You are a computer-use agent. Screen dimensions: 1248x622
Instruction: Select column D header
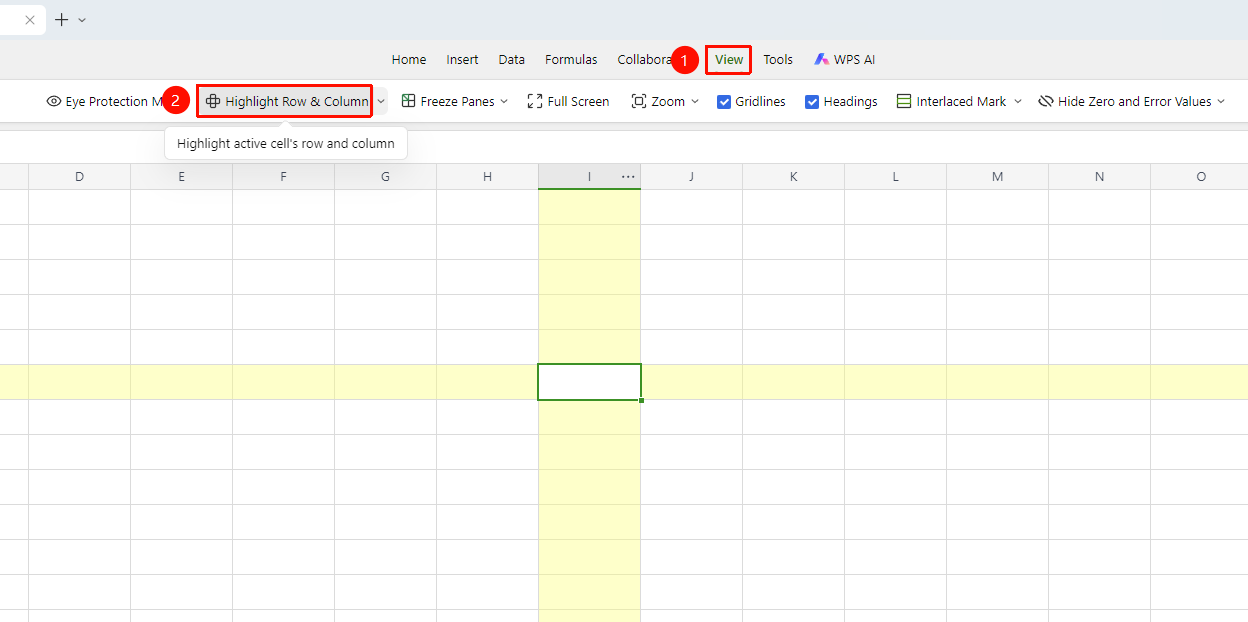click(x=80, y=177)
